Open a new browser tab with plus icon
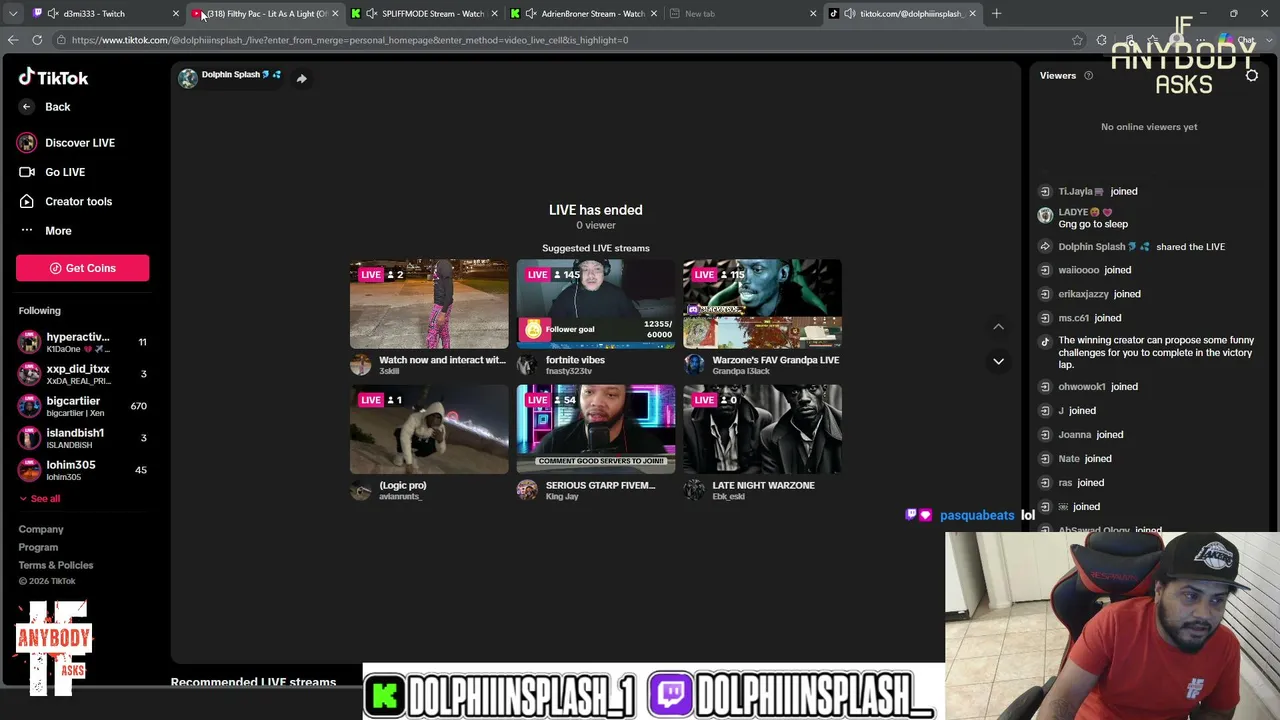The image size is (1280, 720). tap(996, 13)
